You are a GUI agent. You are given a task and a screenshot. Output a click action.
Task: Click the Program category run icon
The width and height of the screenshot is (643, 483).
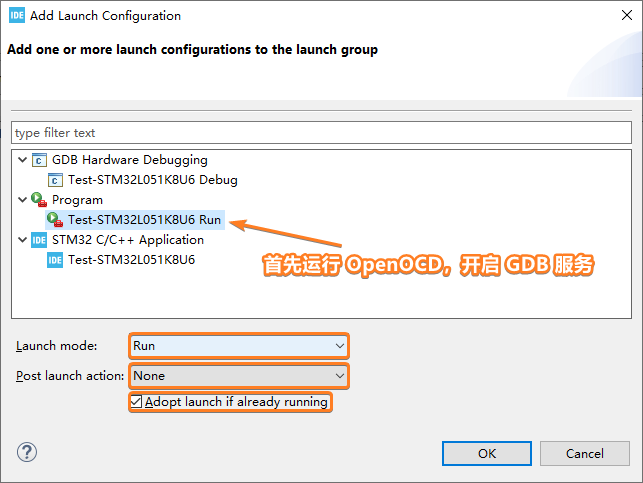[39, 200]
